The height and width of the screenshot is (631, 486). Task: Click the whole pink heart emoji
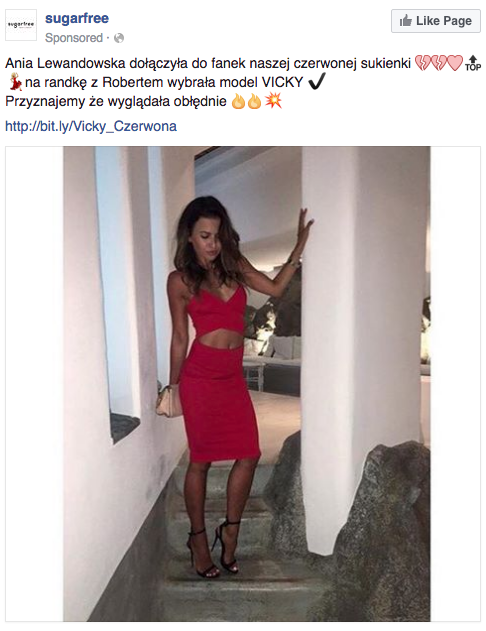click(x=455, y=63)
